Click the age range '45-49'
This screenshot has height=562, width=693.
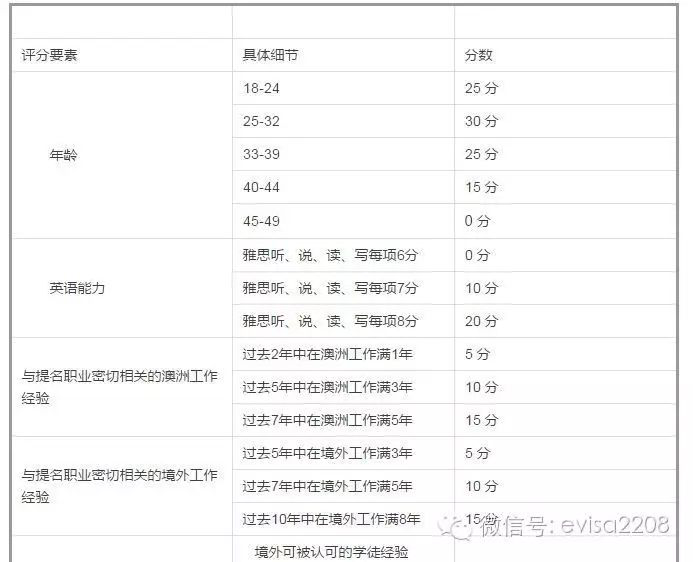click(x=261, y=221)
